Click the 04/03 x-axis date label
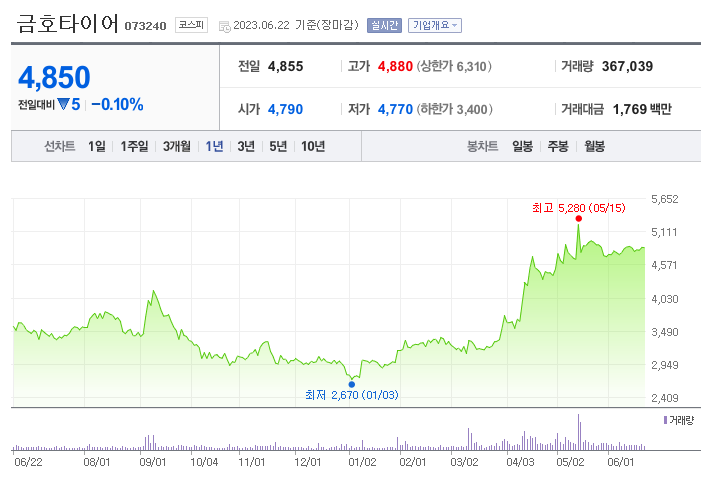701x485 pixels. coord(520,462)
